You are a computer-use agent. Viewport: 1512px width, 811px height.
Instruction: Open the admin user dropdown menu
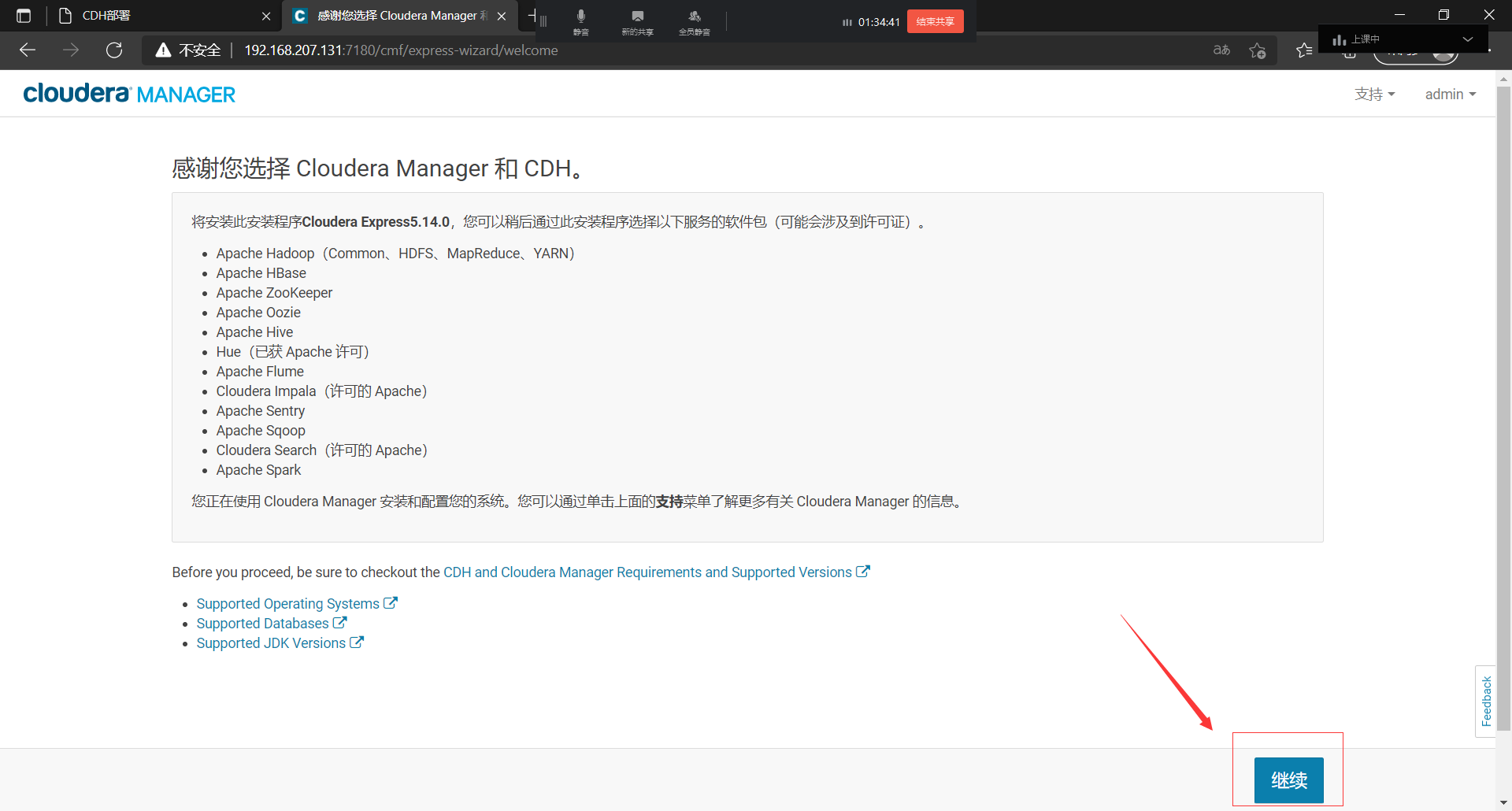tap(1451, 94)
